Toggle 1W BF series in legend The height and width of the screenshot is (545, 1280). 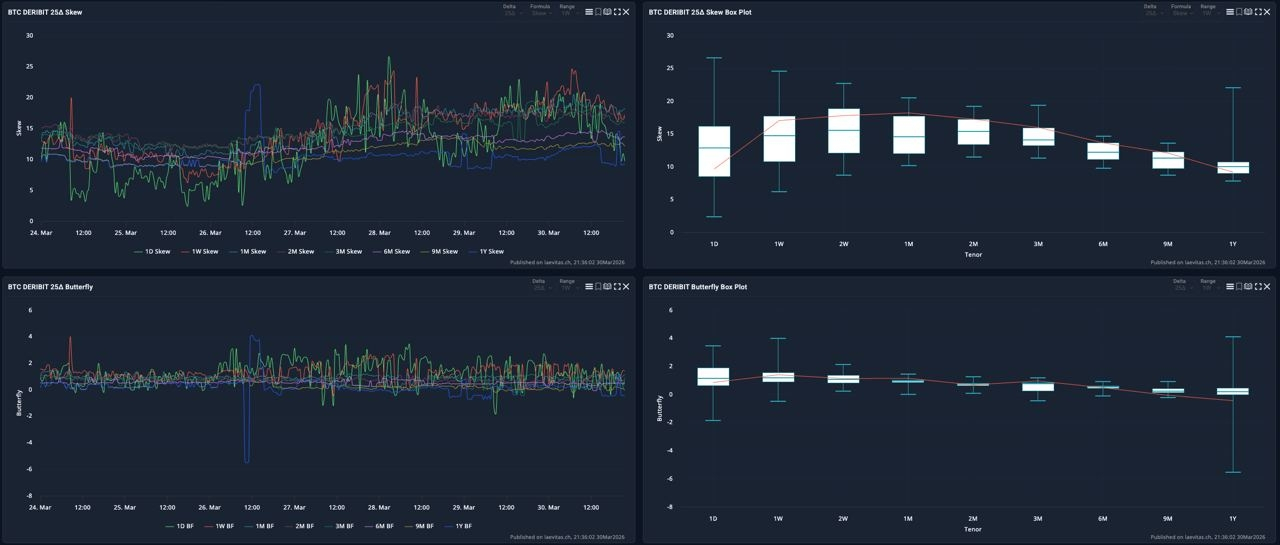pos(219,526)
